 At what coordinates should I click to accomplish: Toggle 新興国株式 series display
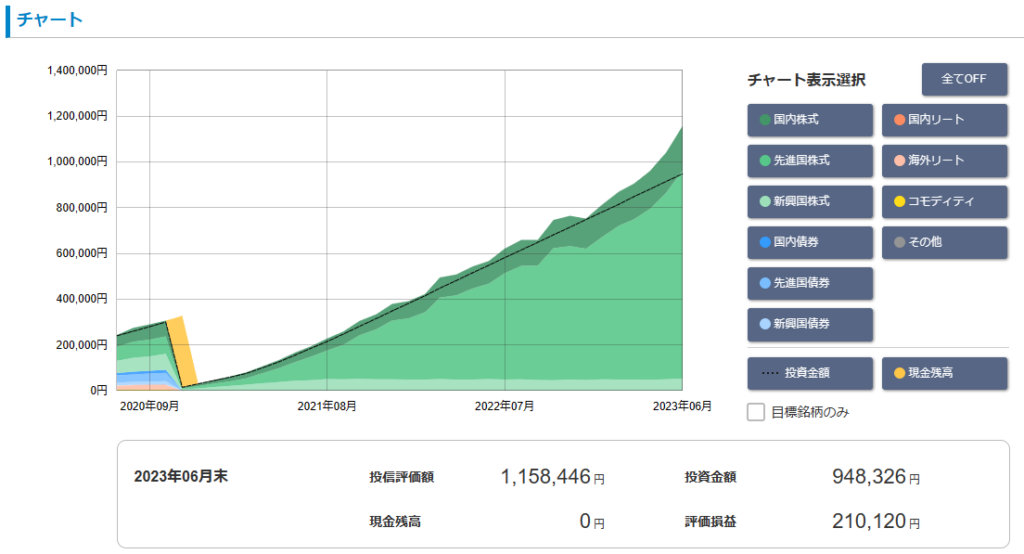[810, 201]
